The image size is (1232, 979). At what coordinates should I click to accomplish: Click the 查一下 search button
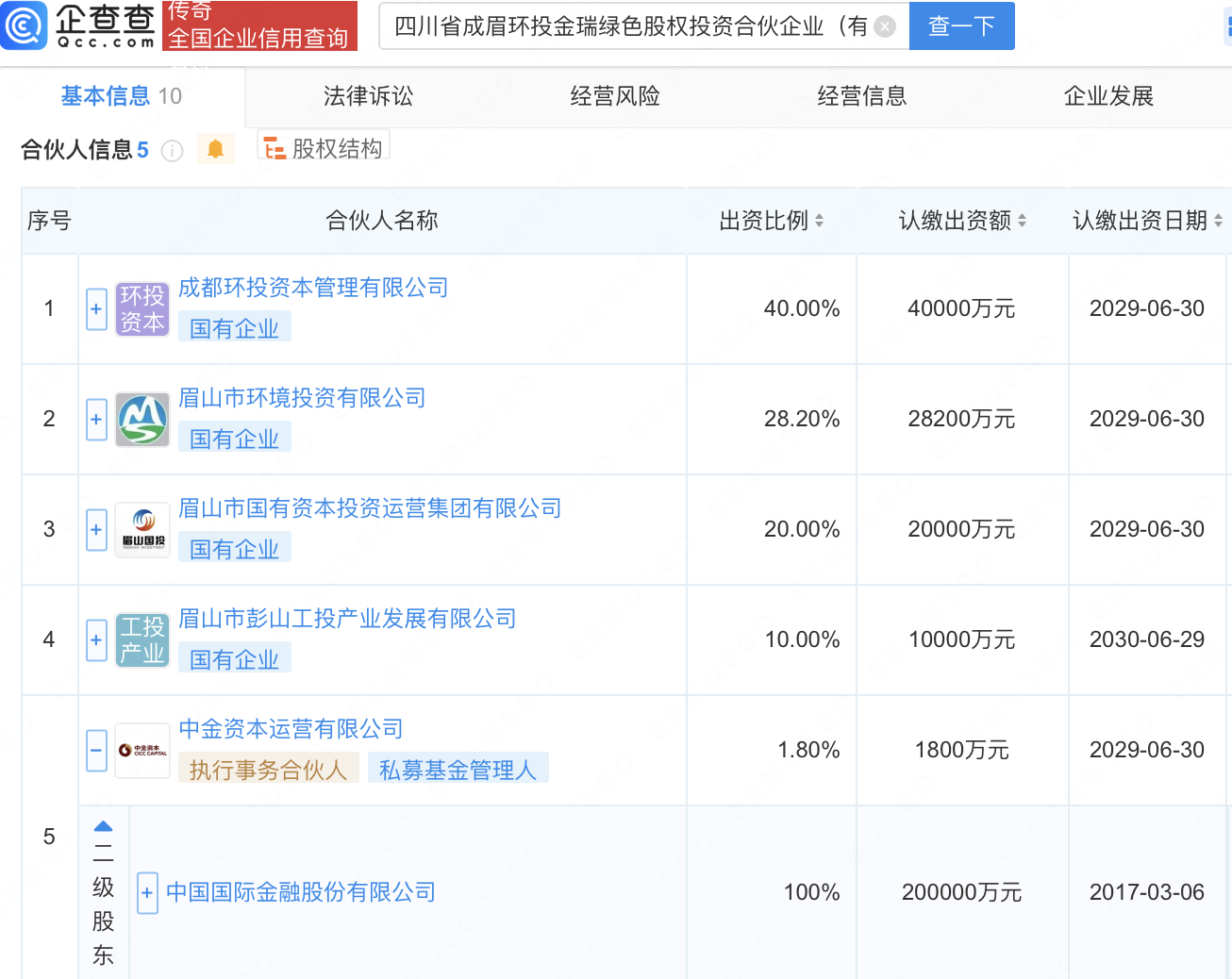click(x=961, y=25)
